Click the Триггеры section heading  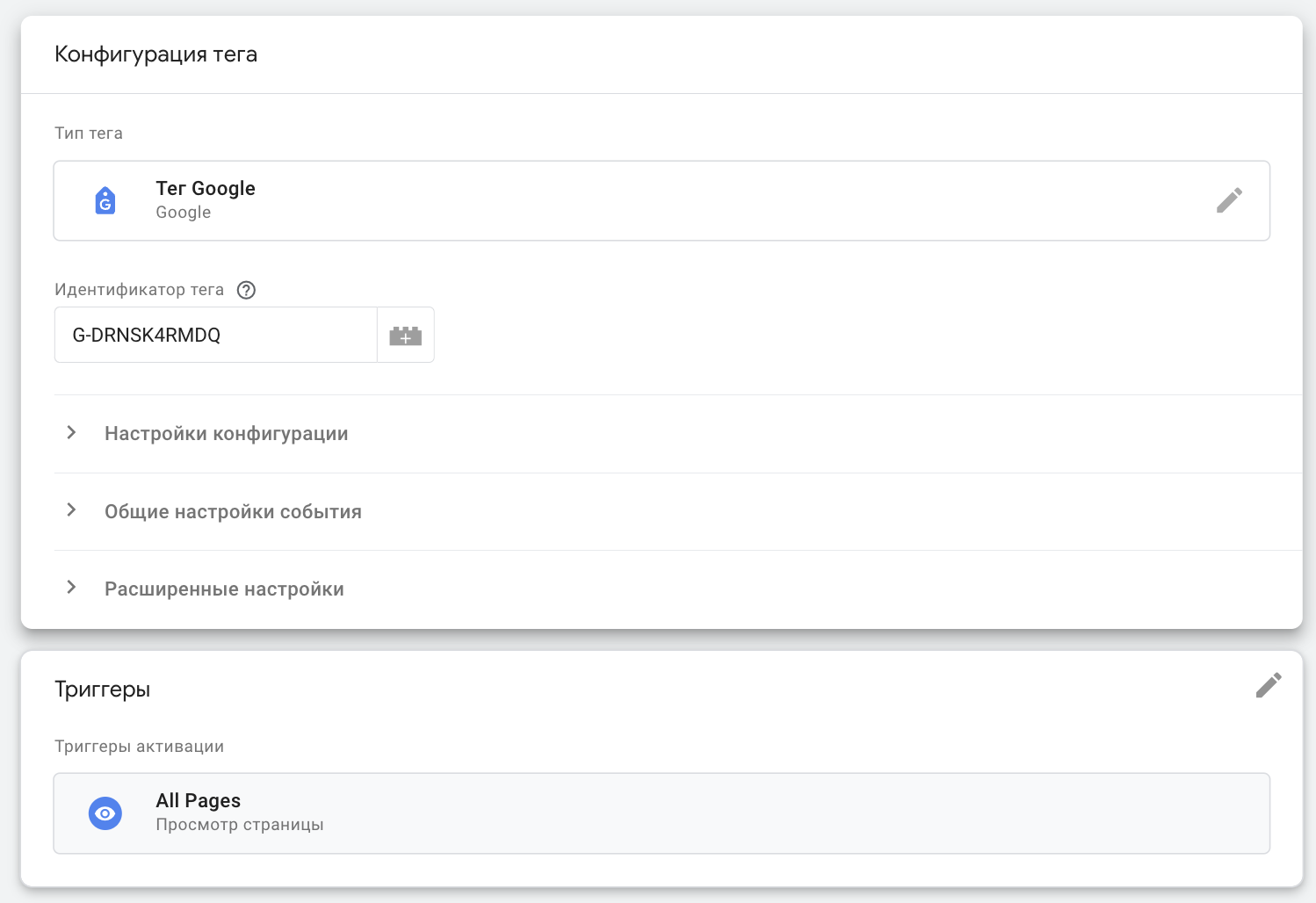[102, 690]
